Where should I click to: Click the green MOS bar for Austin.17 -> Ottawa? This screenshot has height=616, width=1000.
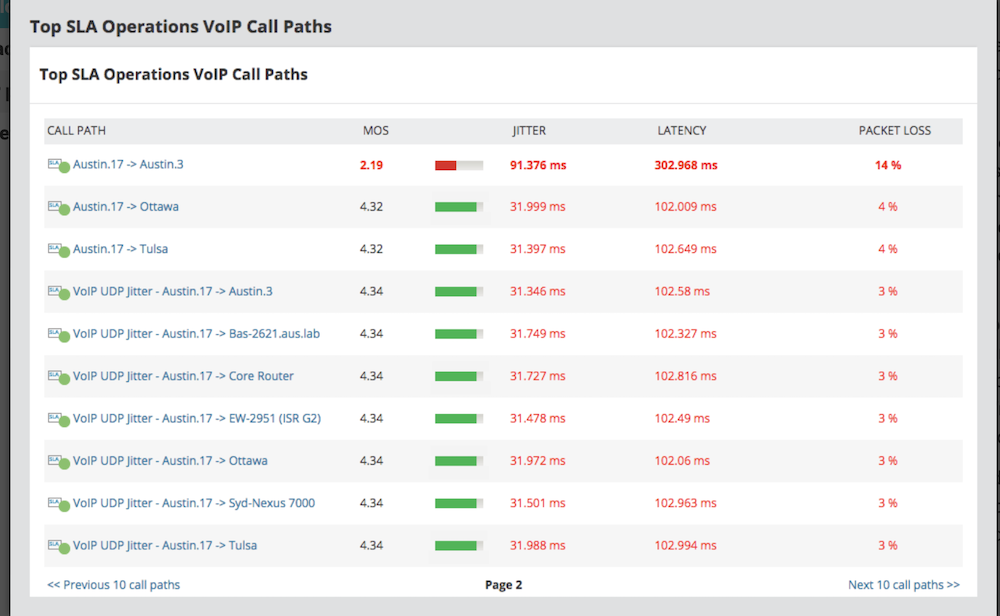click(459, 207)
